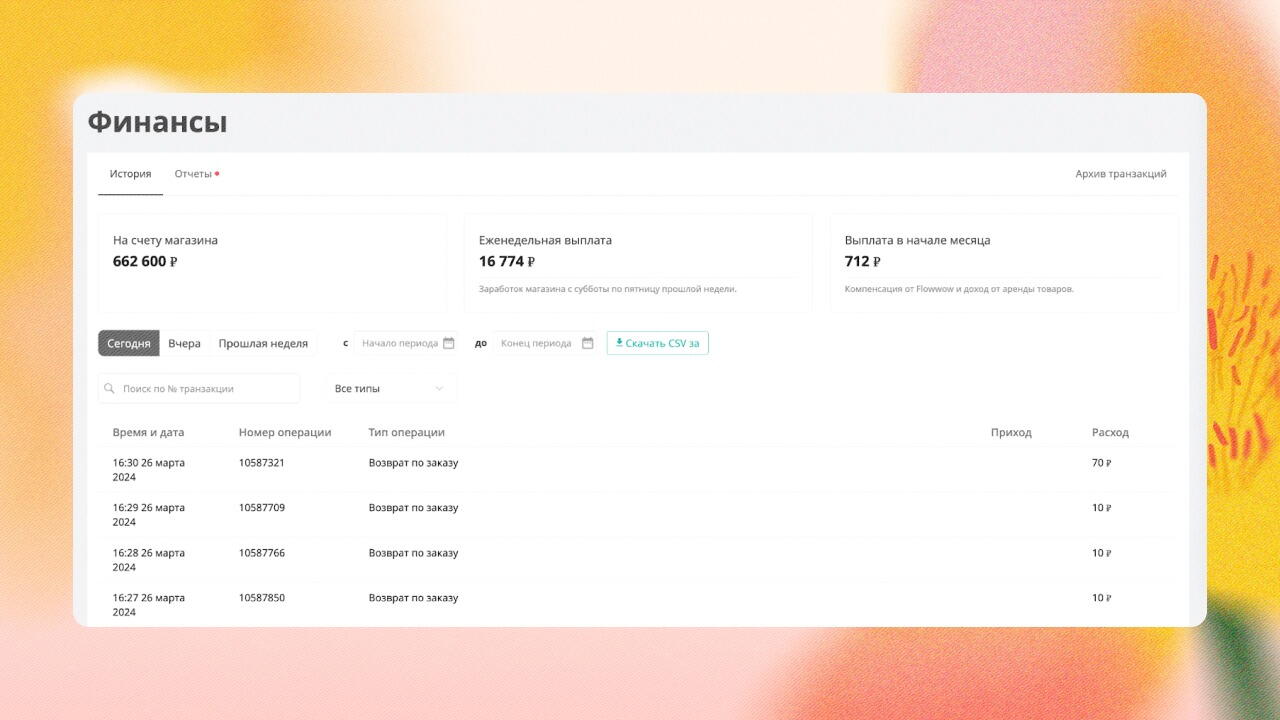Screen dimensions: 1280x720
Task: Click the calendar icon in start period field
Action: [449, 343]
